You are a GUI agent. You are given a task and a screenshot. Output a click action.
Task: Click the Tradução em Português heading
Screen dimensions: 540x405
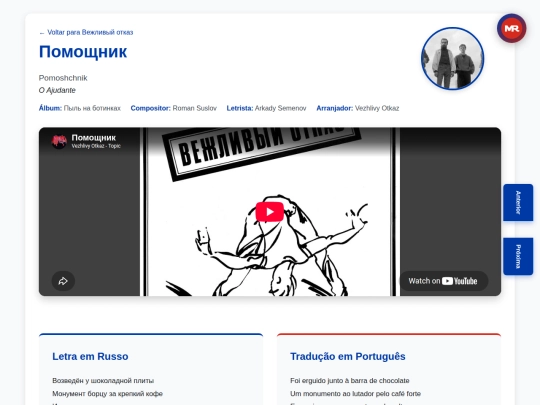[348, 356]
